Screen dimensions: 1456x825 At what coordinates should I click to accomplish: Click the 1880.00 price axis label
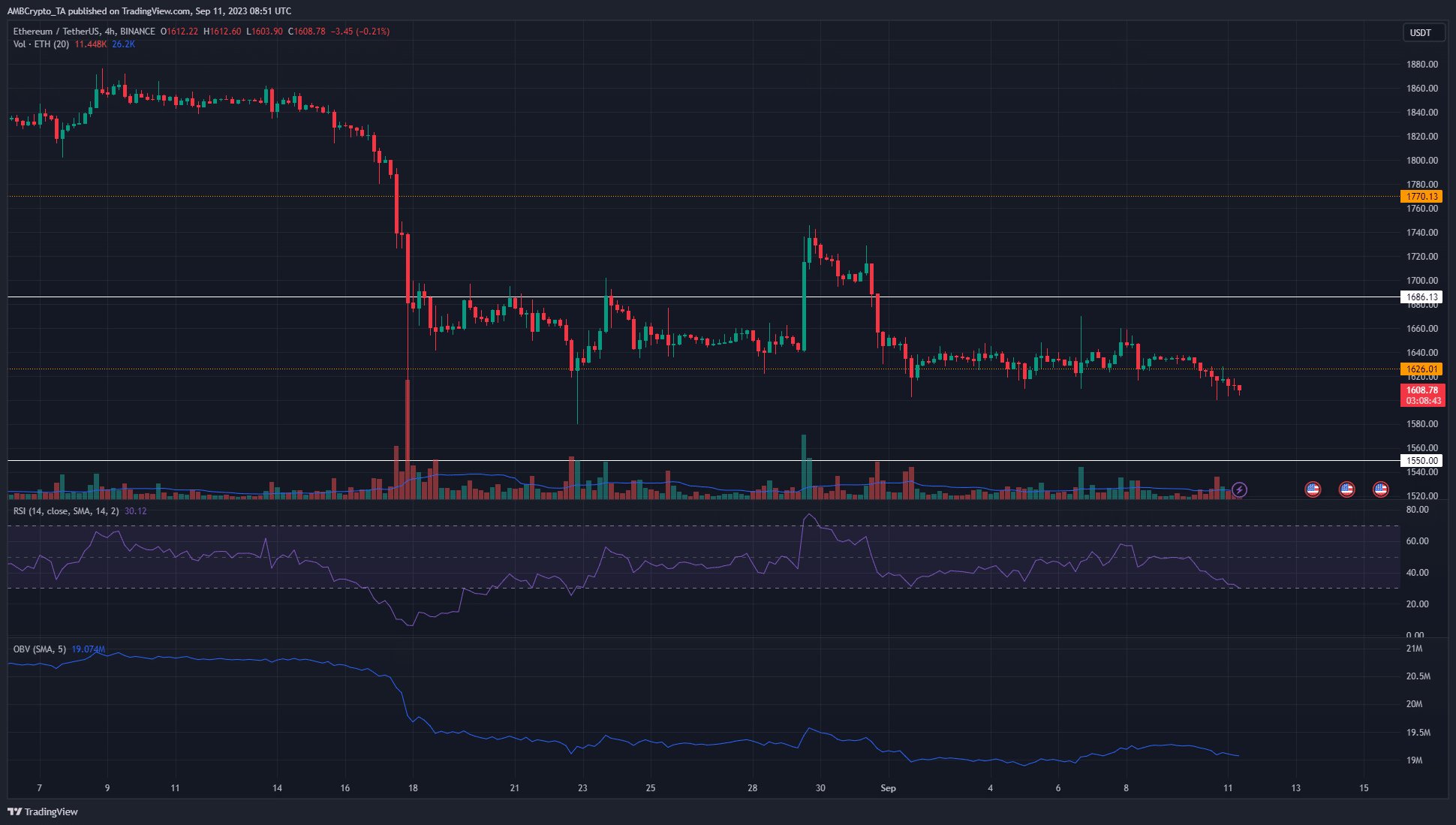point(1422,65)
